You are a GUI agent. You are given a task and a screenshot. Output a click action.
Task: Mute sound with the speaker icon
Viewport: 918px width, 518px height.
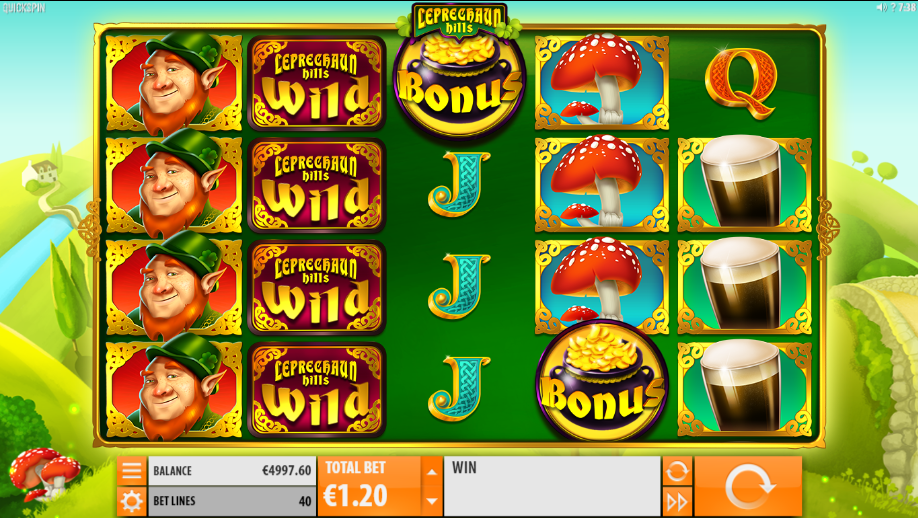click(x=881, y=7)
